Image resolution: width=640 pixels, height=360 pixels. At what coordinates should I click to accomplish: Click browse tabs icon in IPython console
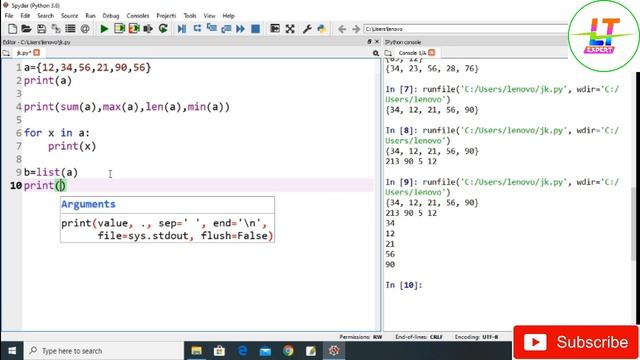pyautogui.click(x=388, y=53)
